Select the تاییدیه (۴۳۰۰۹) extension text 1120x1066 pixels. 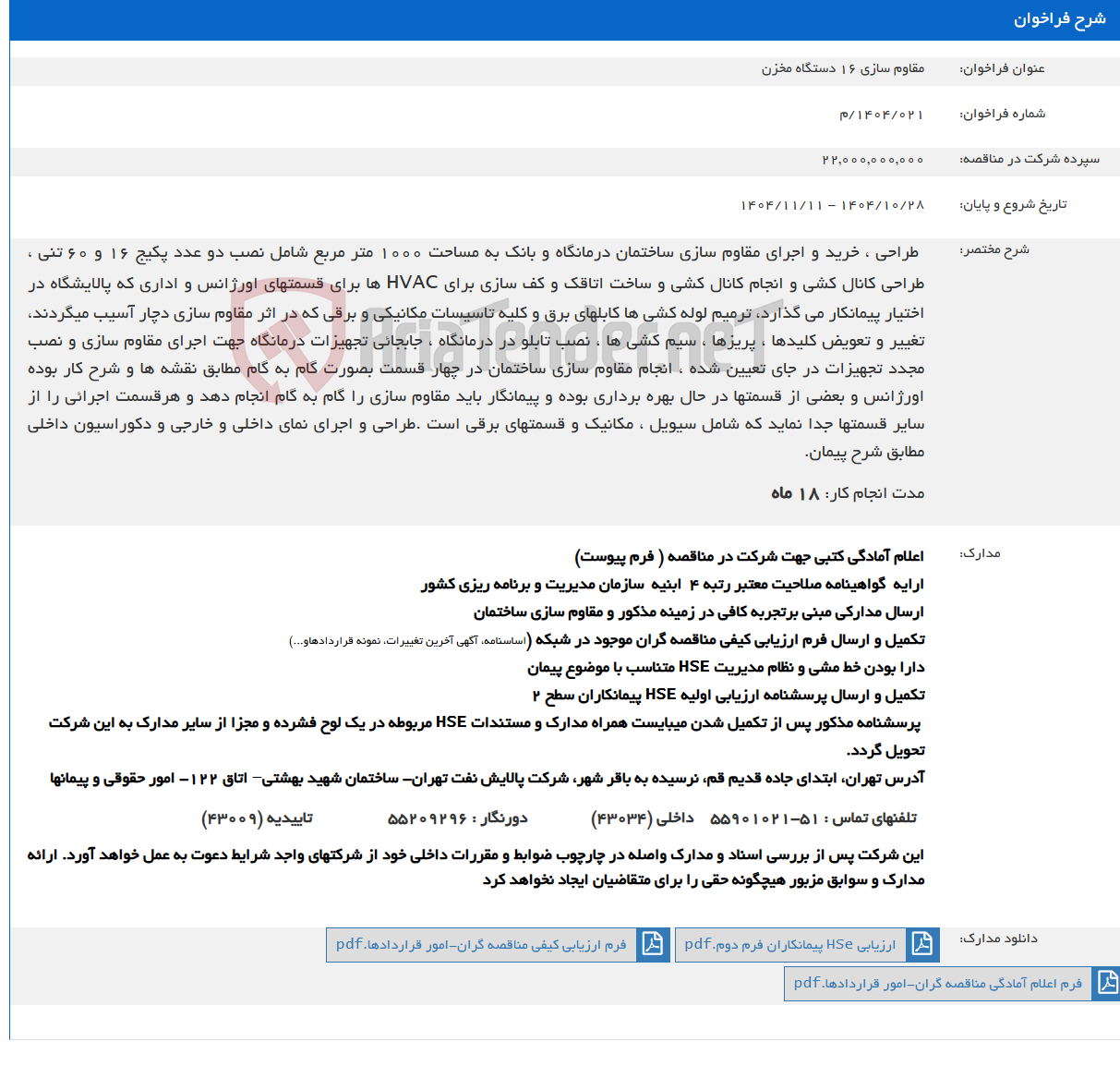257,818
